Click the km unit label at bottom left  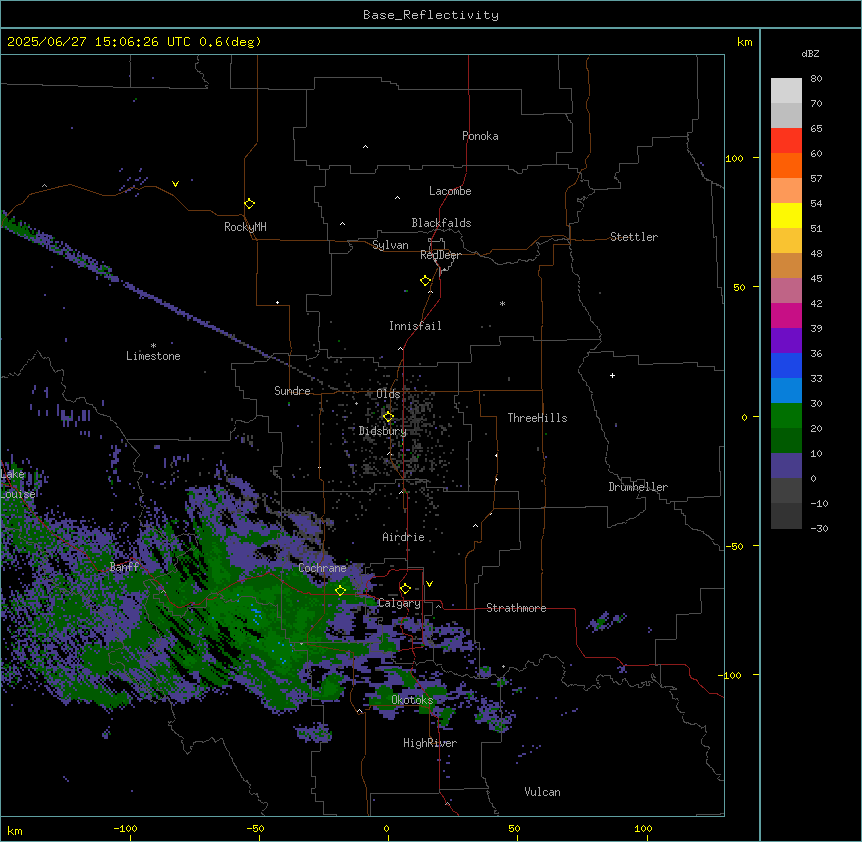tap(15, 830)
